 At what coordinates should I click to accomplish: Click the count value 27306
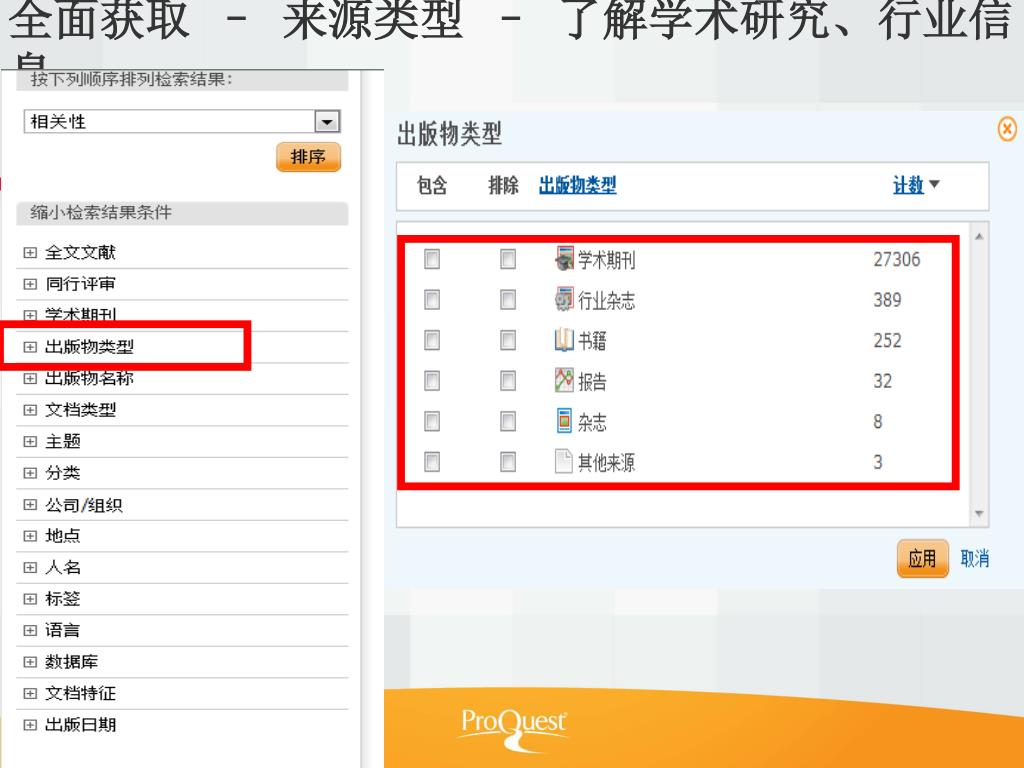pos(897,259)
